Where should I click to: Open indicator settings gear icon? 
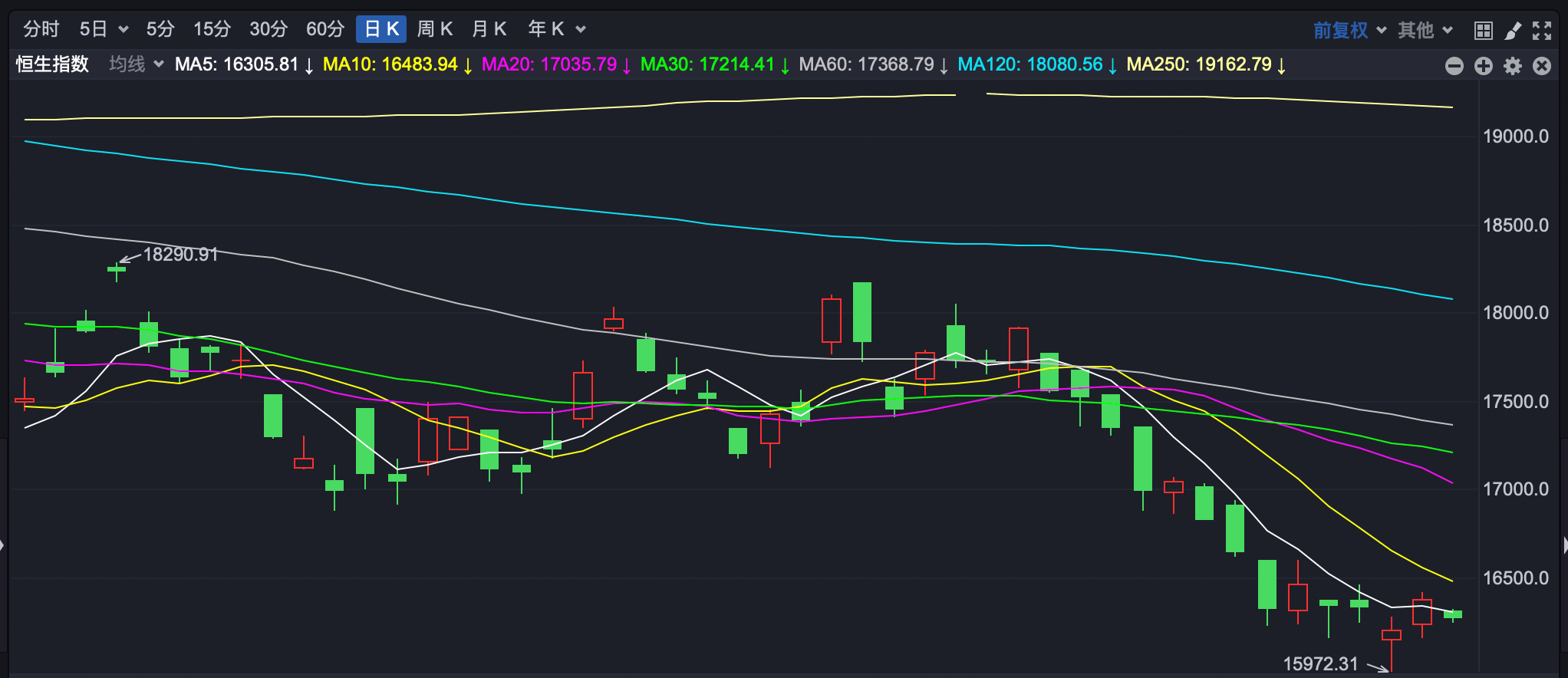coord(1513,66)
